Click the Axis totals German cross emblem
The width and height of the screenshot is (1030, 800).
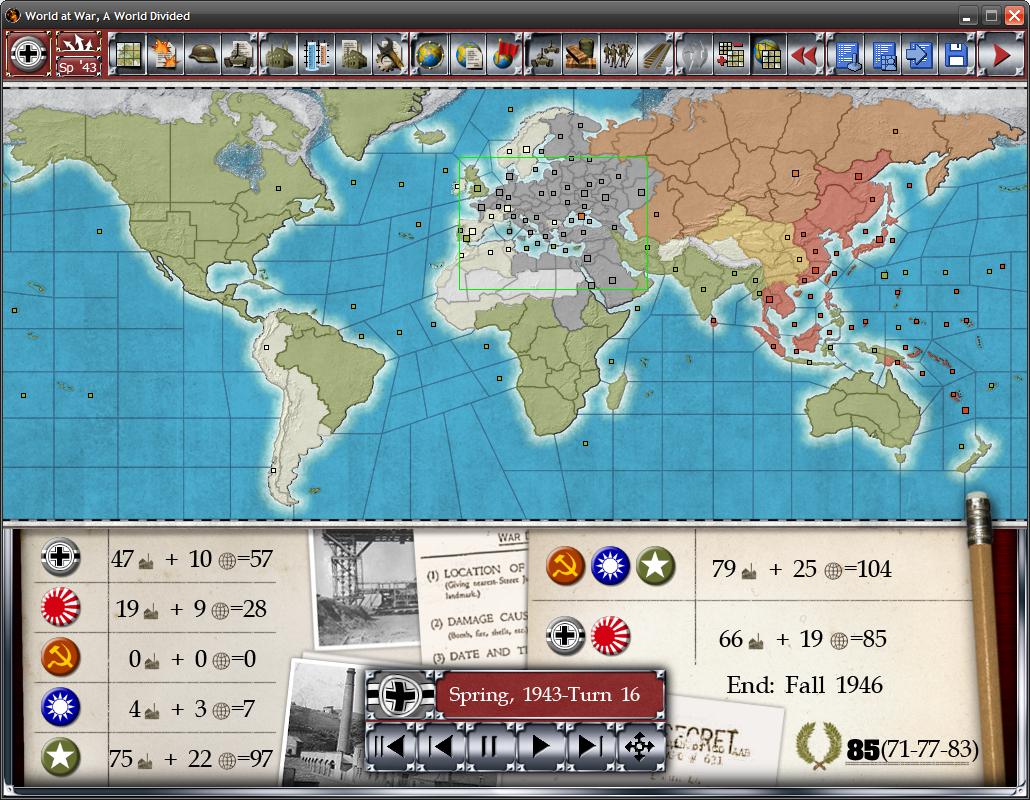click(566, 636)
